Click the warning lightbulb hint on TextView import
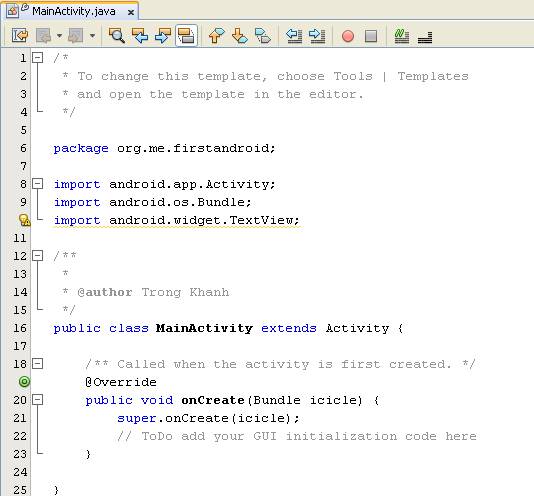 pos(25,220)
